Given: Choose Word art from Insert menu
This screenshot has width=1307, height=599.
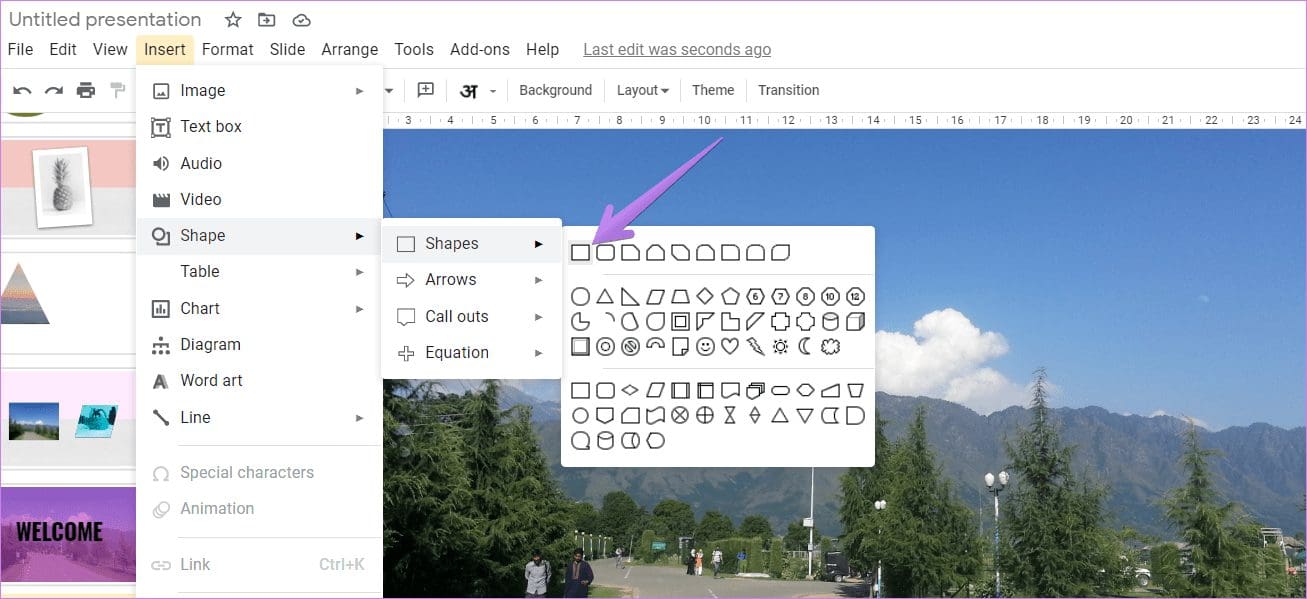Looking at the screenshot, I should [259, 380].
